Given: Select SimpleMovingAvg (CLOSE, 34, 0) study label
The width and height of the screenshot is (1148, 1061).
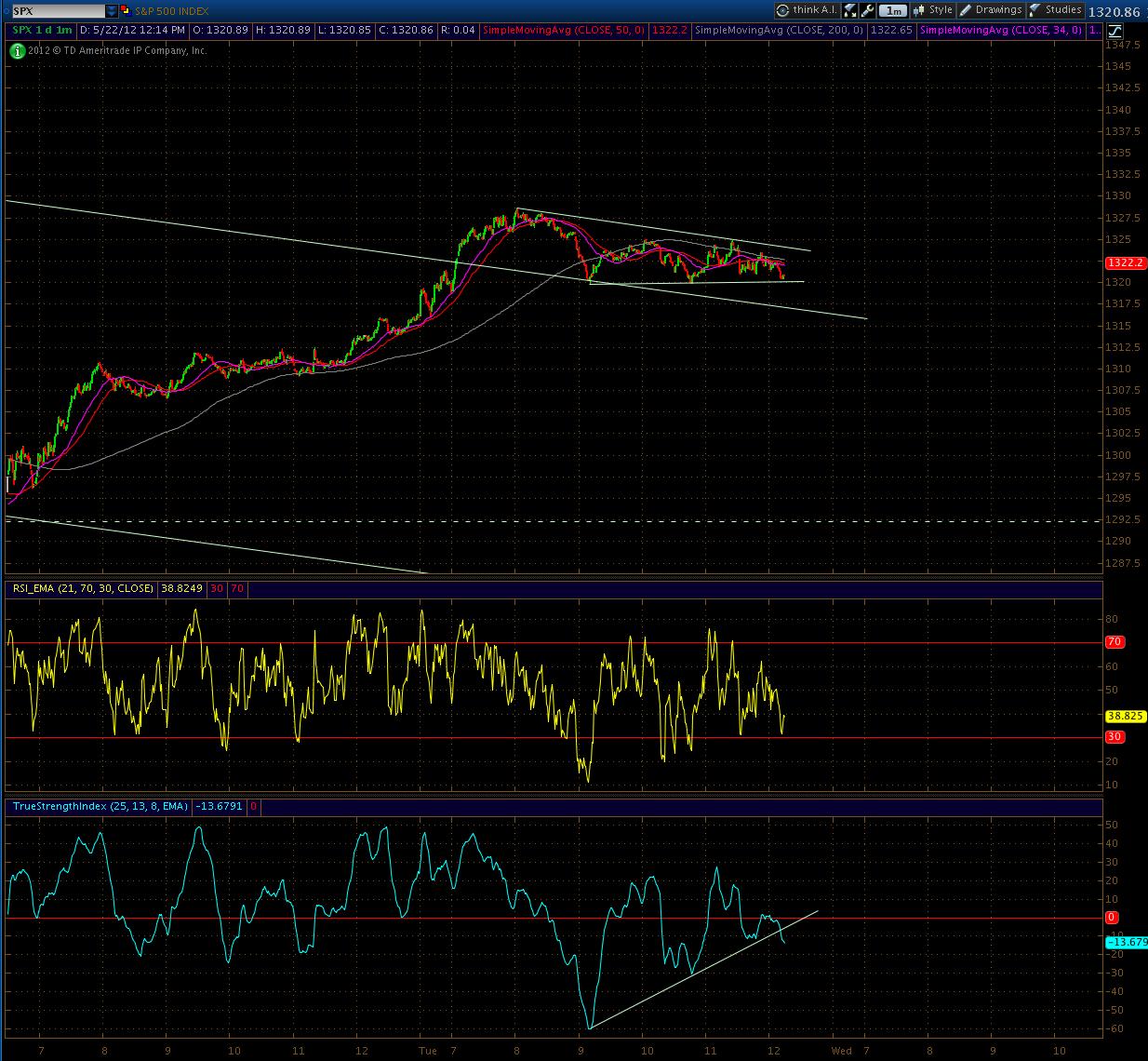Looking at the screenshot, I should pos(1001,31).
